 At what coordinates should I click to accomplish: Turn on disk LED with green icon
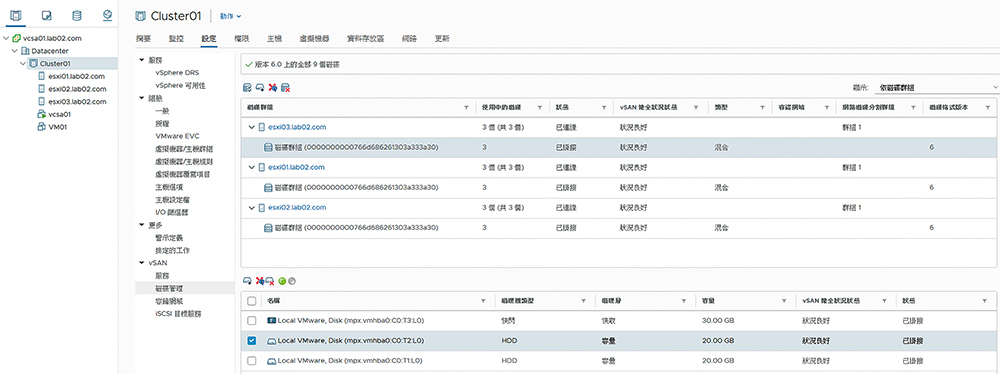pyautogui.click(x=282, y=281)
